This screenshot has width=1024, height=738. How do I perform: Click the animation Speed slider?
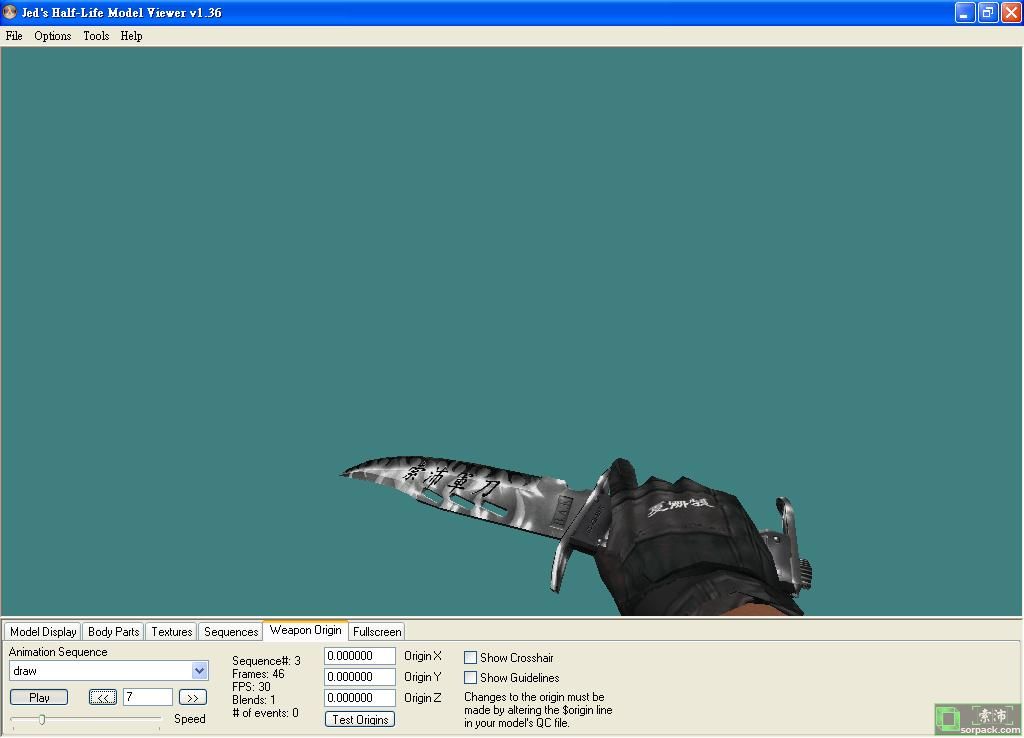click(85, 719)
